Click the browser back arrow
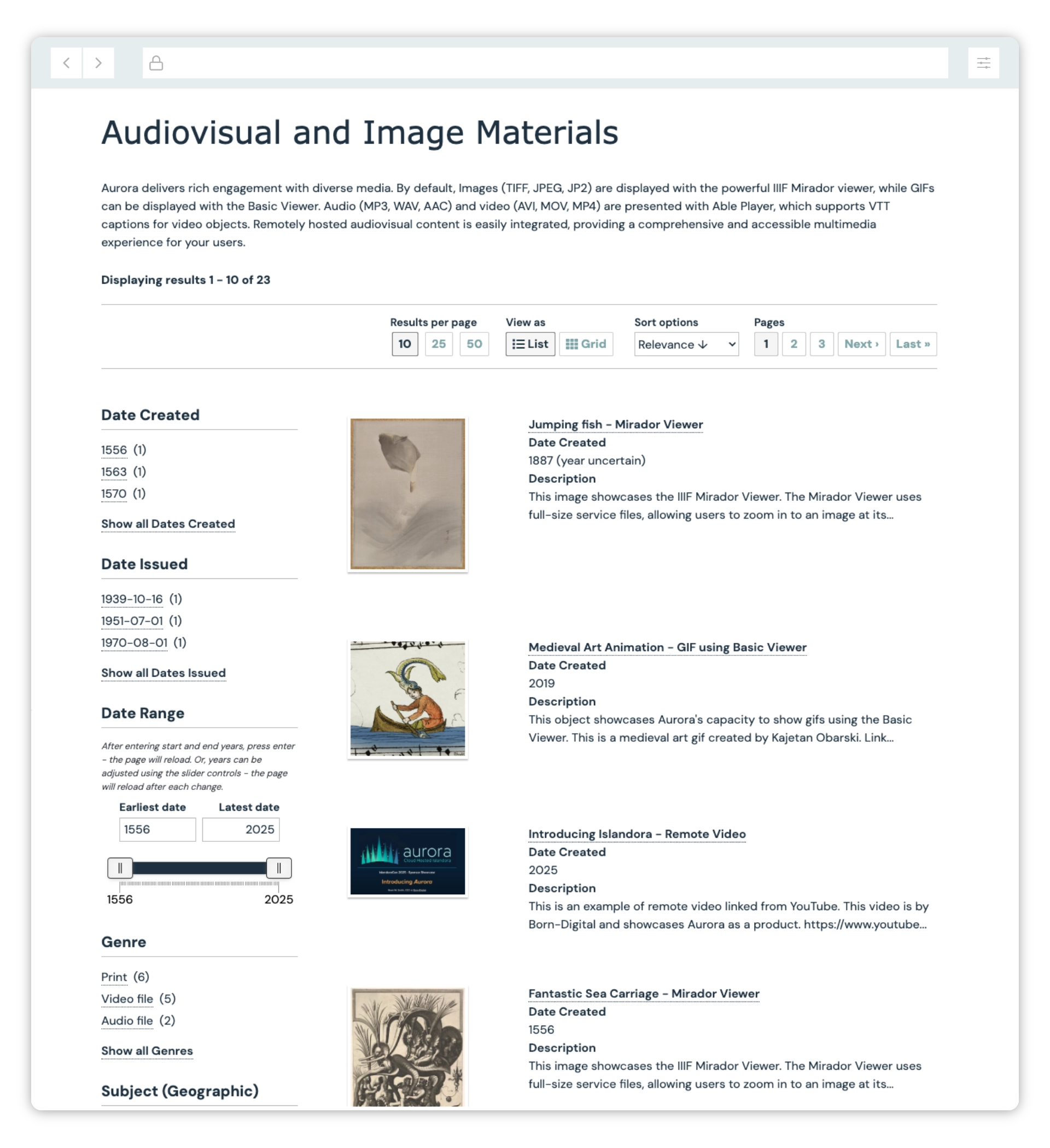This screenshot has width=1050, height=1148. [x=66, y=63]
